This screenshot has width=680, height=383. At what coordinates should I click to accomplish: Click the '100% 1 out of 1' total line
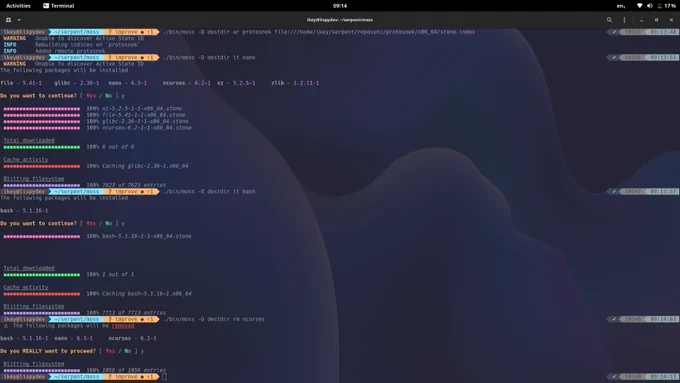click(110, 275)
